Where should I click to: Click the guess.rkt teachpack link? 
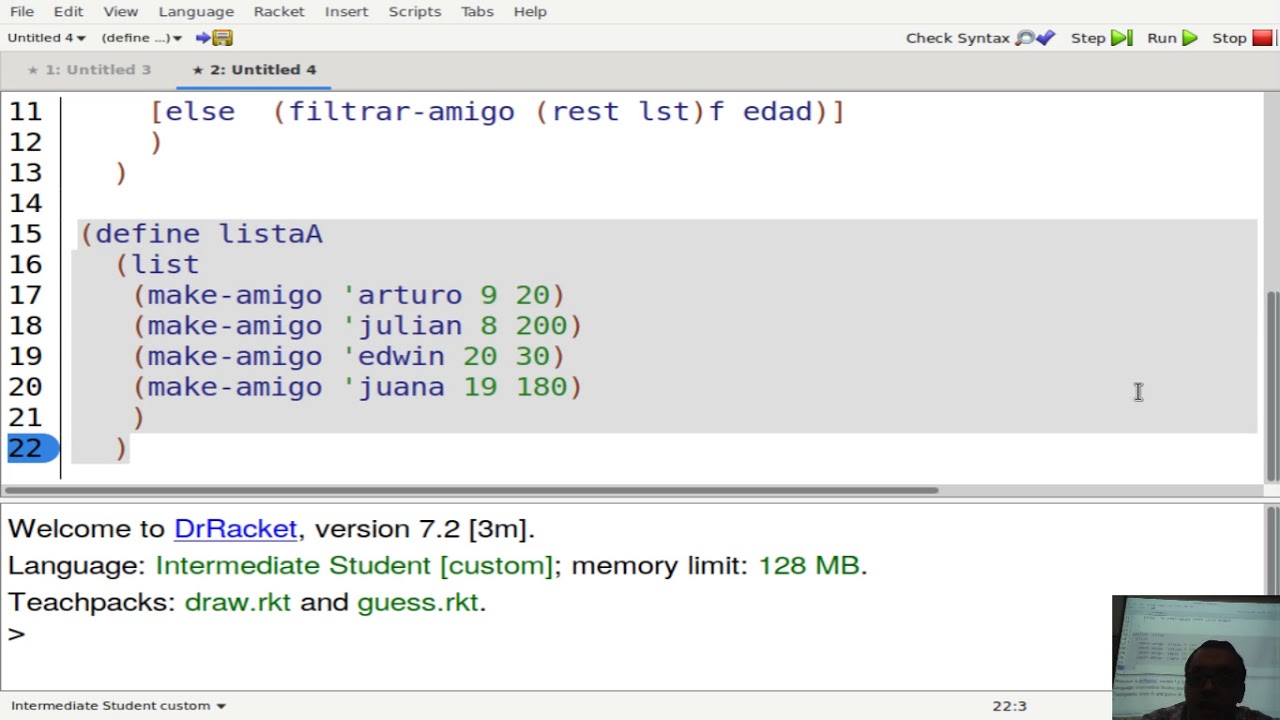(x=417, y=602)
